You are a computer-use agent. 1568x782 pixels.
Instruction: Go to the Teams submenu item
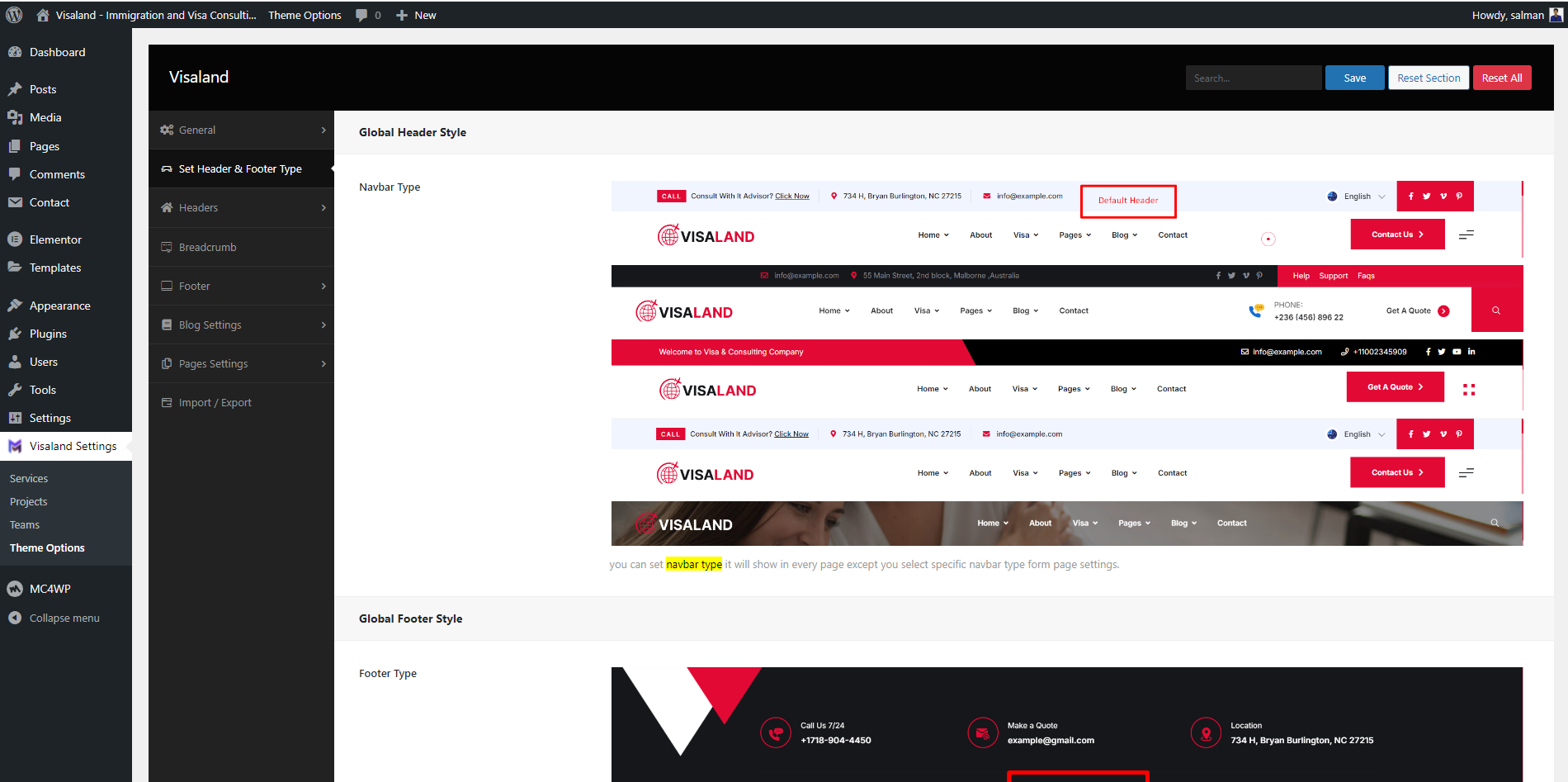point(25,524)
